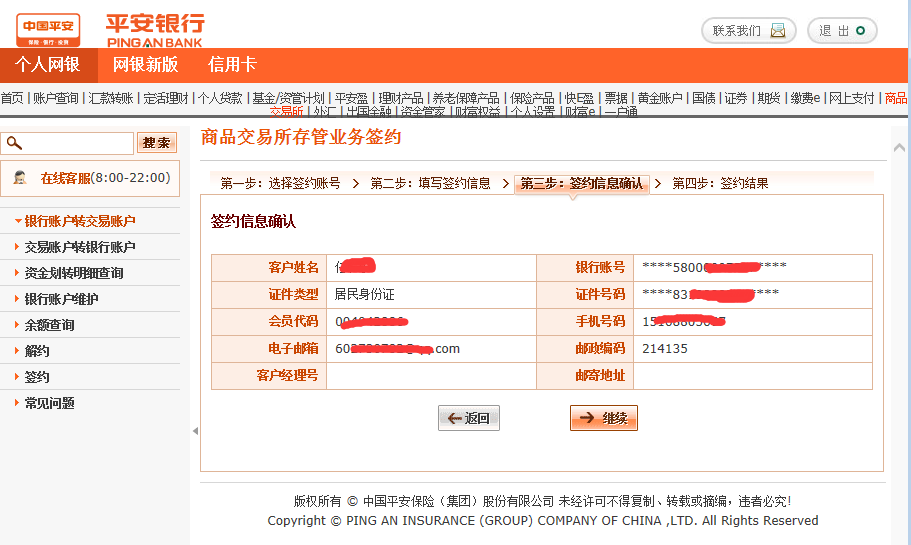The height and width of the screenshot is (545, 911).
Task: Expand 交易账户转银行账户 sidebar item
Action: pyautogui.click(x=80, y=247)
